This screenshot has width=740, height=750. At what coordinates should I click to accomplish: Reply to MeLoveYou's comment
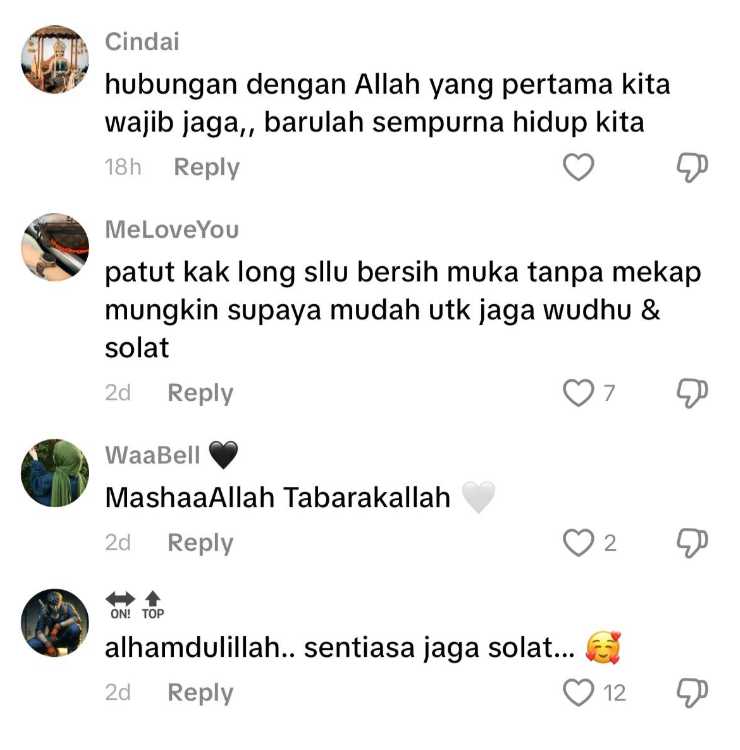200,393
